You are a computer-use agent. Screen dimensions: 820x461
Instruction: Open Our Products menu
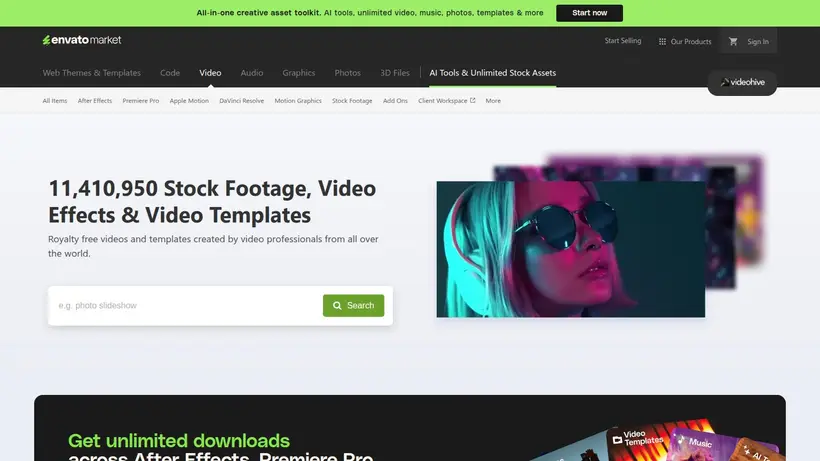pos(685,41)
